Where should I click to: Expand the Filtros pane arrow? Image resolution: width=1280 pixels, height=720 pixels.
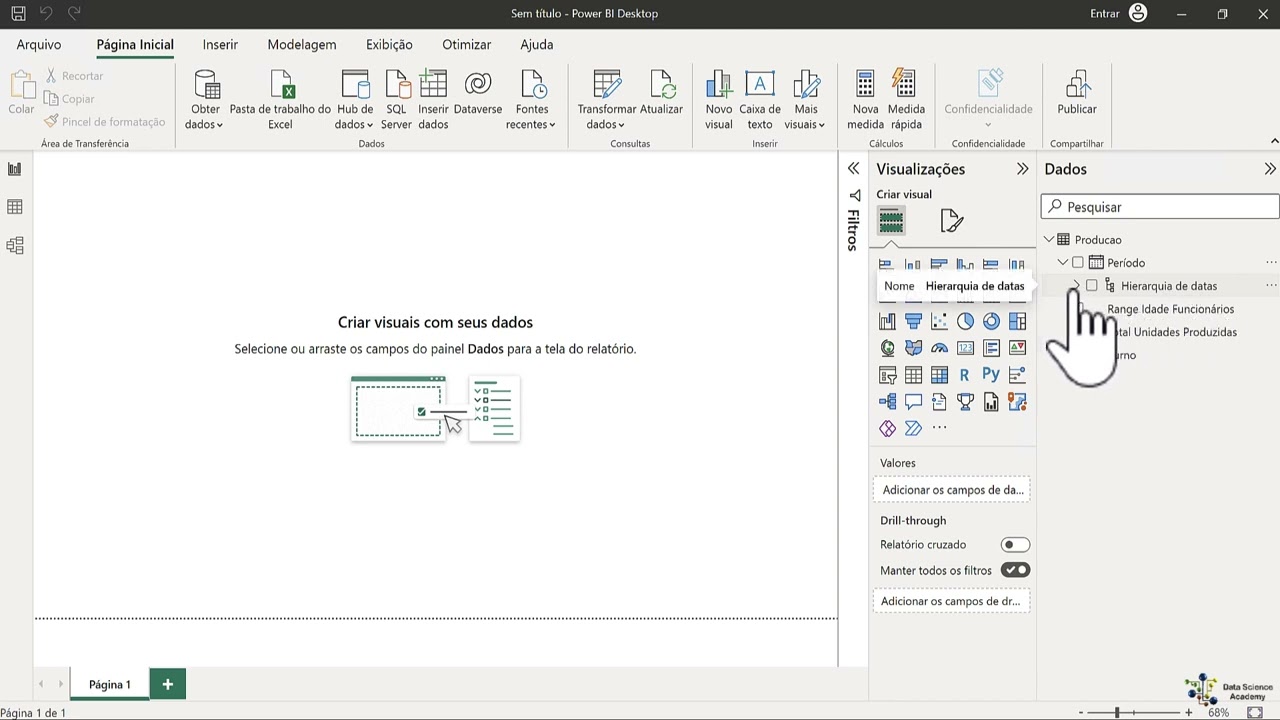[853, 169]
